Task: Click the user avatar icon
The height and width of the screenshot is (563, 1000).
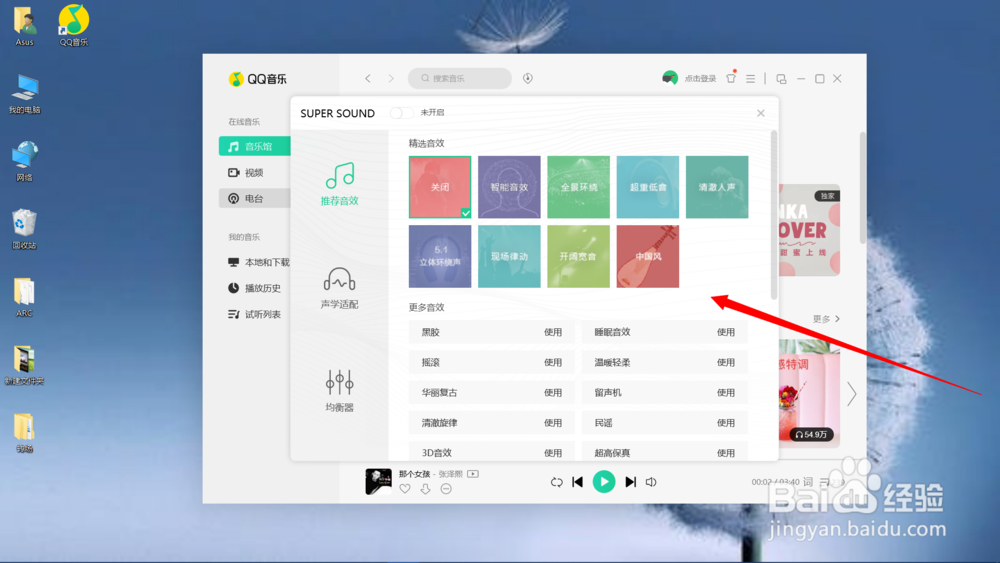Action: click(x=670, y=78)
